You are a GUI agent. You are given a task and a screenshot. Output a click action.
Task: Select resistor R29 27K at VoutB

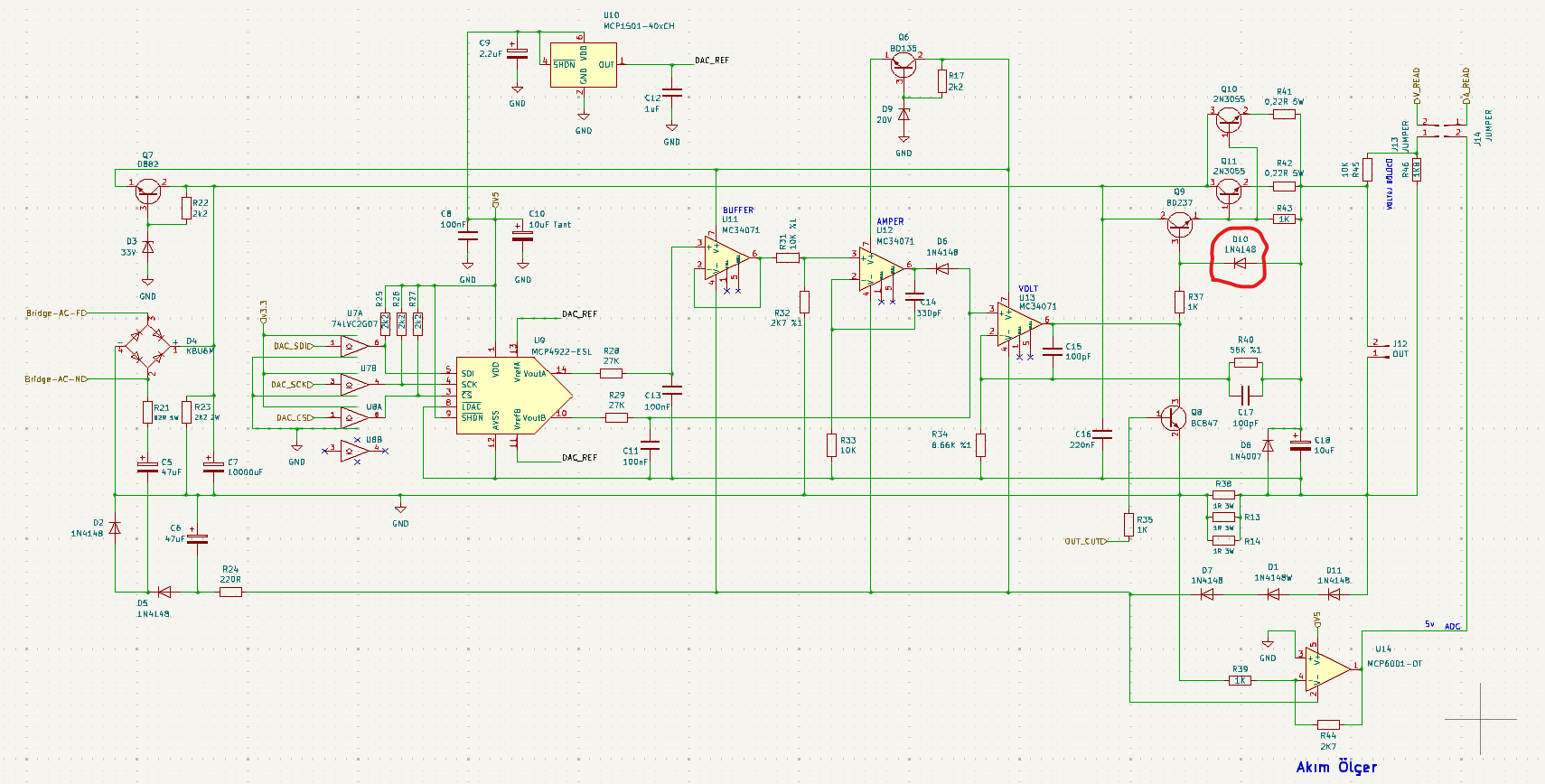click(x=616, y=417)
